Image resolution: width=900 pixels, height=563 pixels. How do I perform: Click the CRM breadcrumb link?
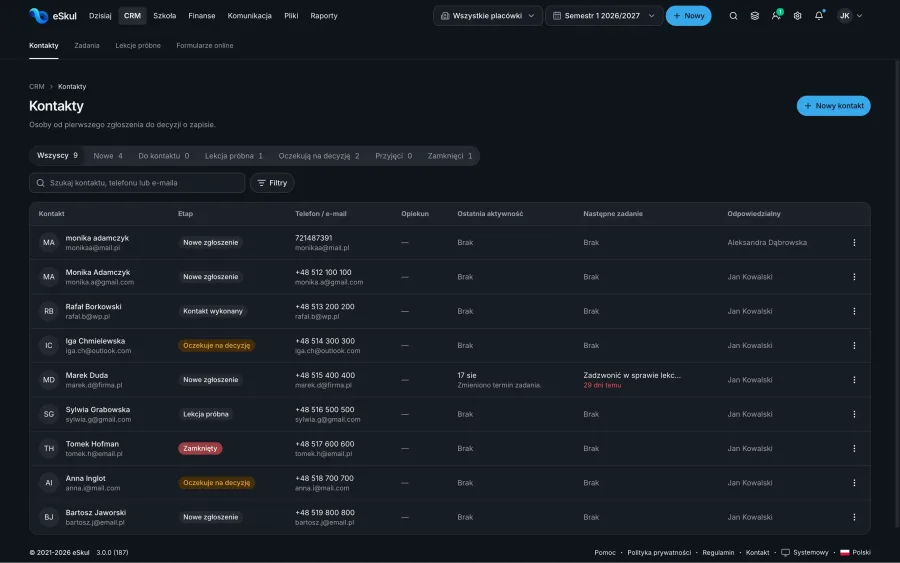(x=37, y=87)
